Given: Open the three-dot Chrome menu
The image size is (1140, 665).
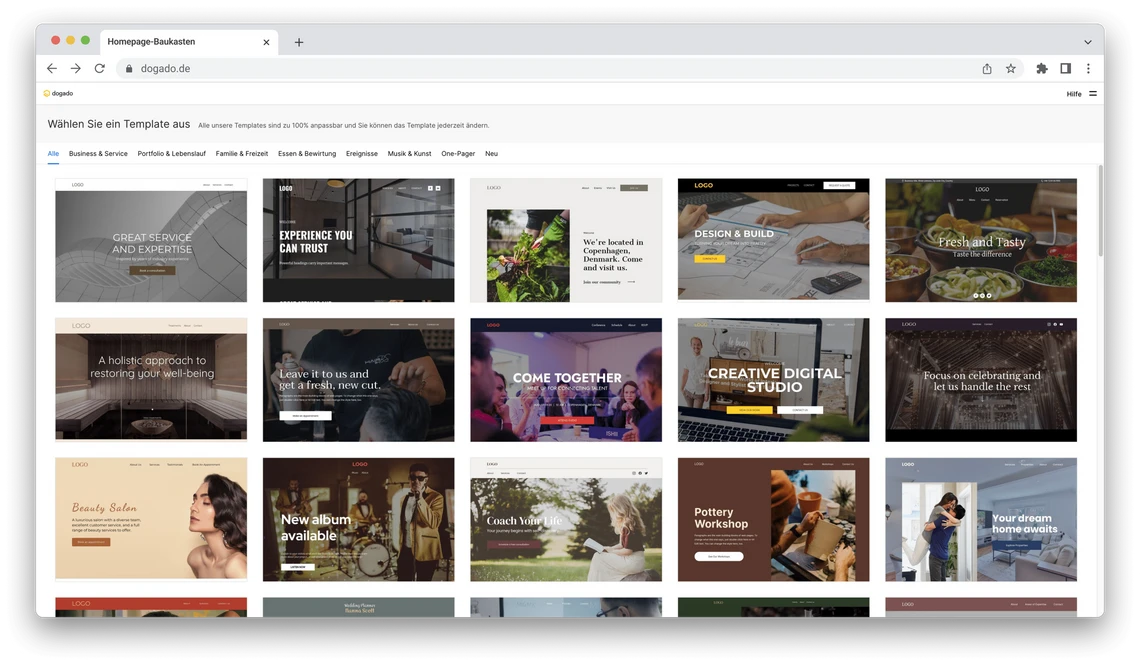Looking at the screenshot, I should pos(1088,68).
